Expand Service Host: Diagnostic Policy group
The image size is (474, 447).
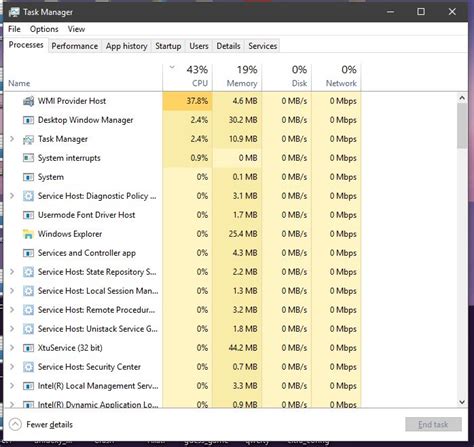pyautogui.click(x=12, y=196)
